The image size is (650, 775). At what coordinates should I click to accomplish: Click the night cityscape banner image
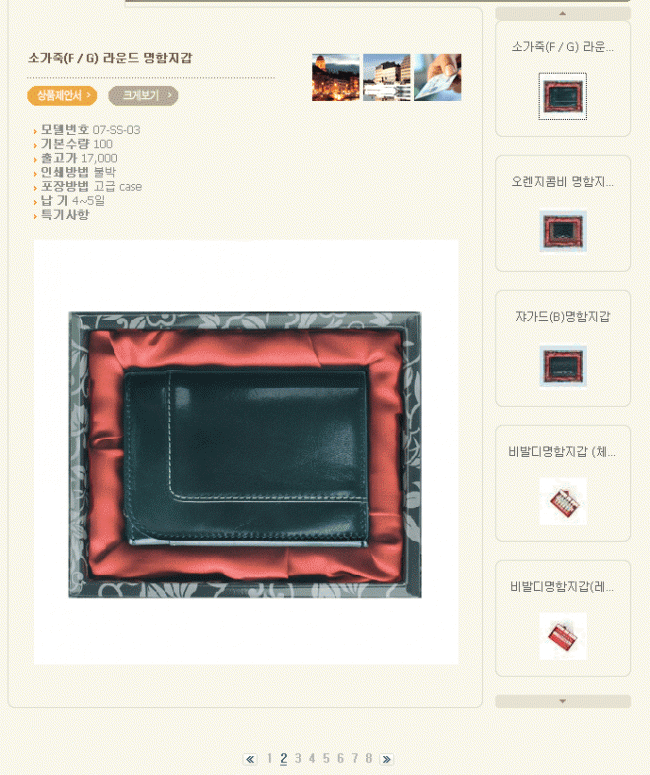(336, 78)
